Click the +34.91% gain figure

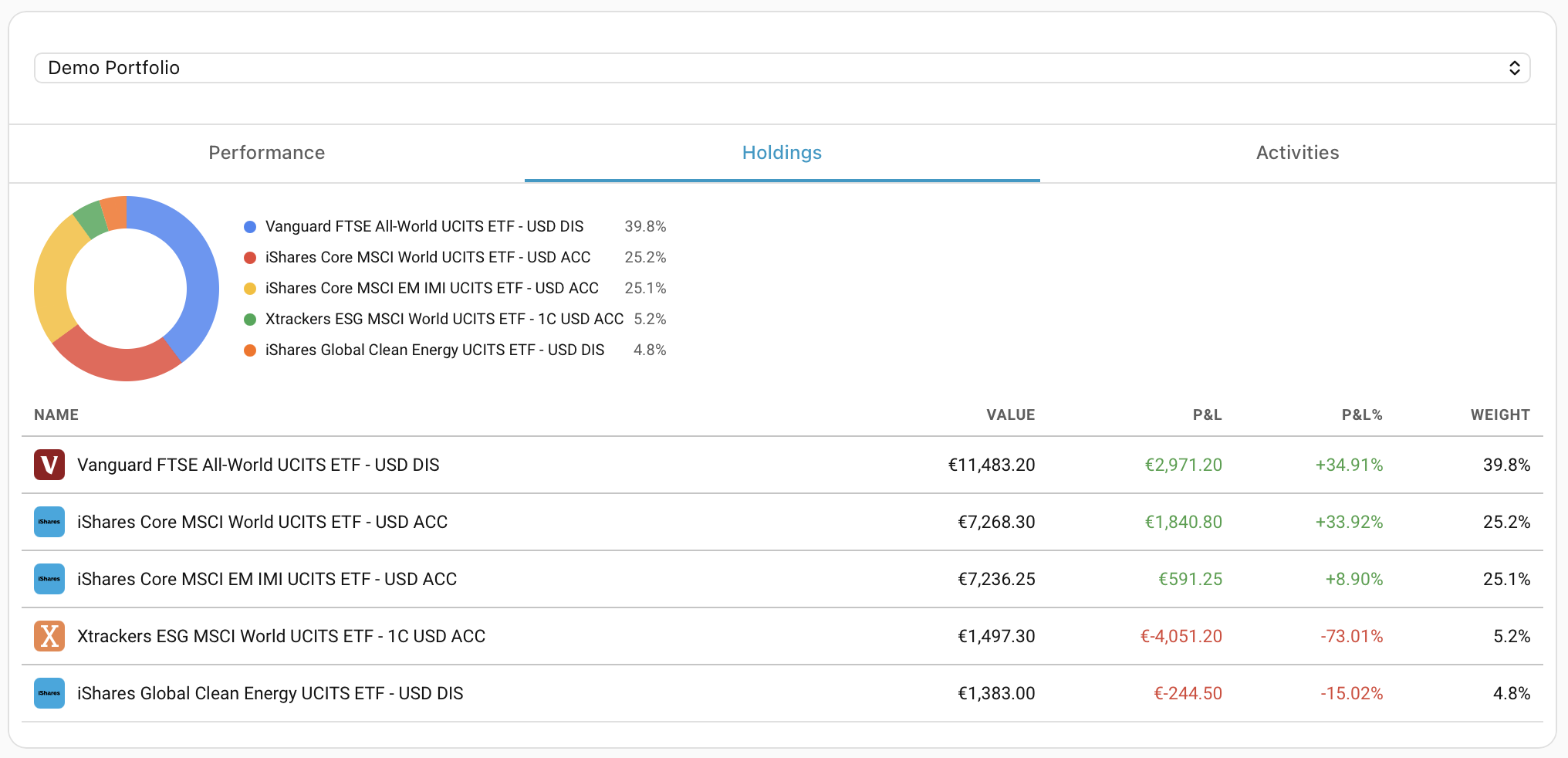click(1349, 465)
